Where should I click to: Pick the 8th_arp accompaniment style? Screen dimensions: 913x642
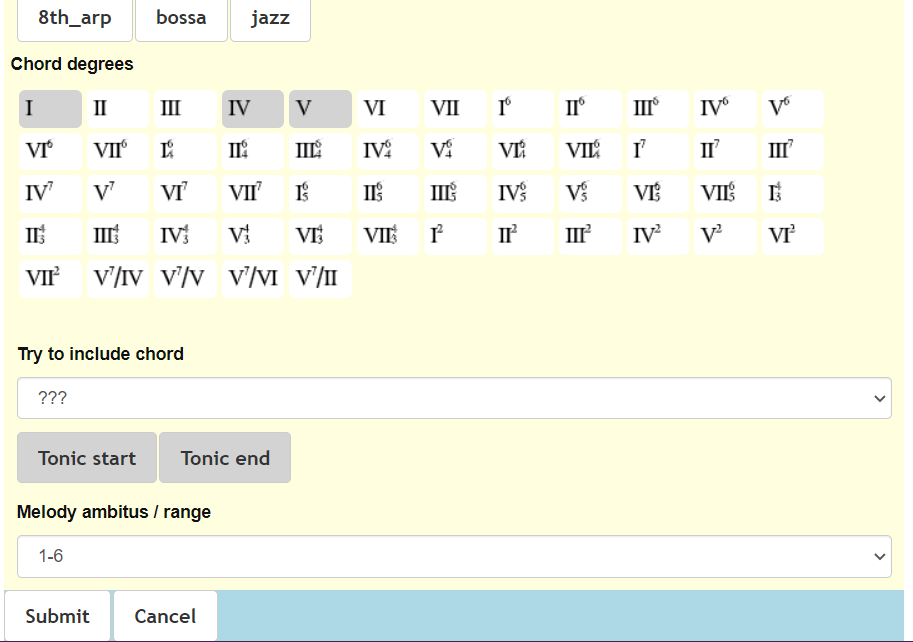click(75, 19)
